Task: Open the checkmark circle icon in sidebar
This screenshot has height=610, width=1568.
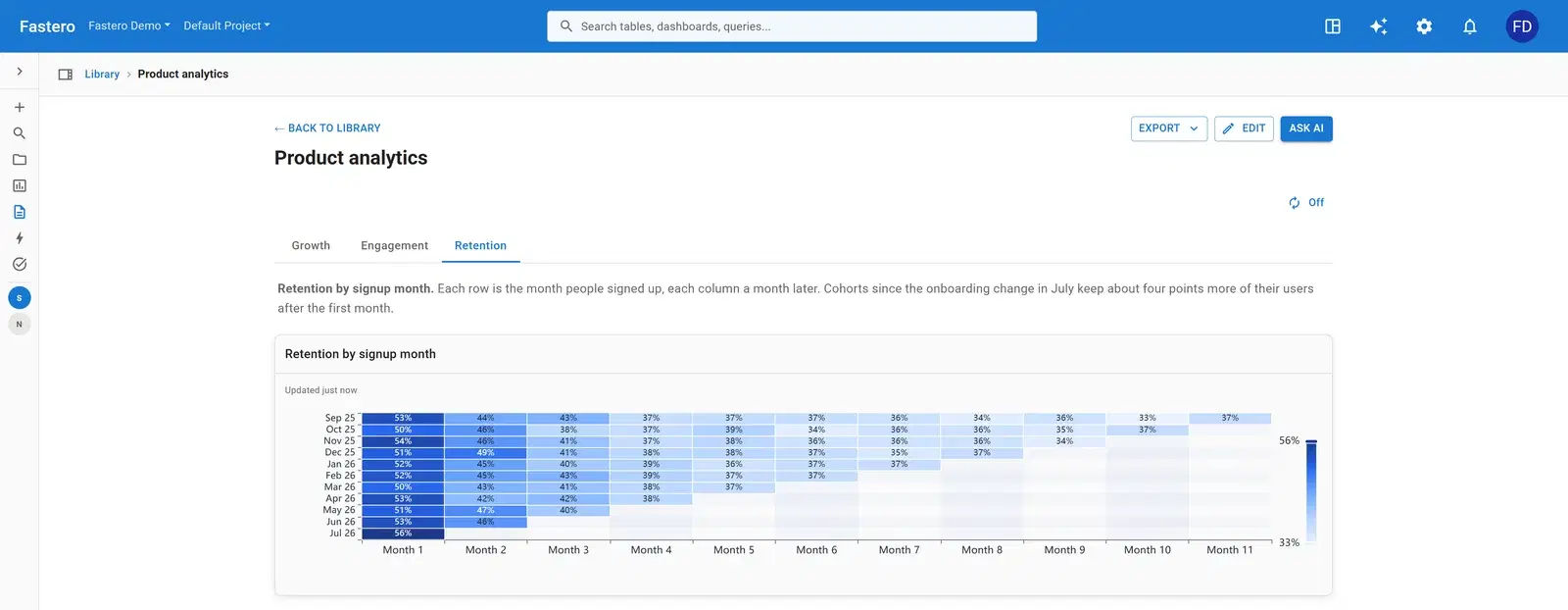Action: 20,264
